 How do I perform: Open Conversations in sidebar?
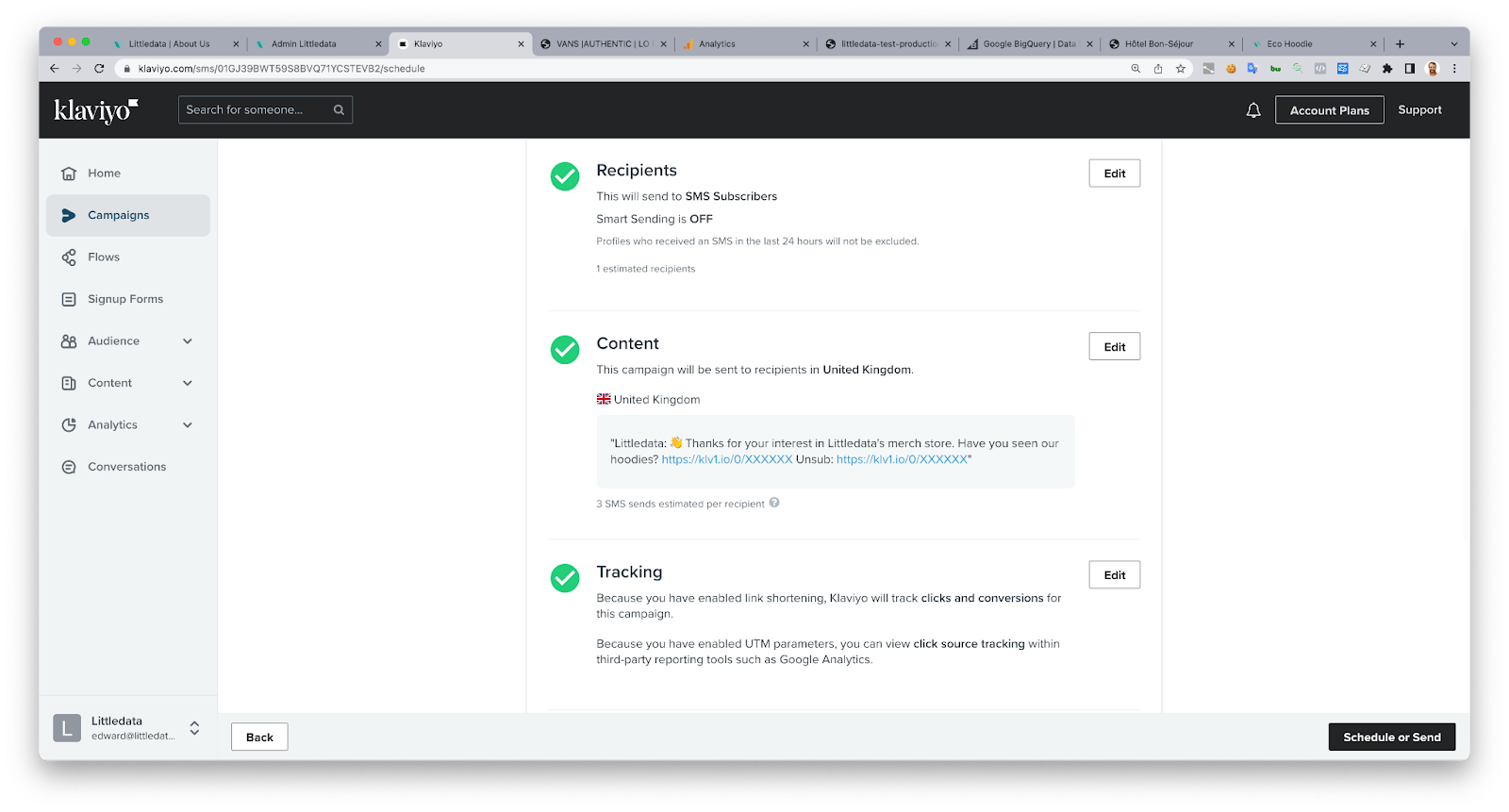pyautogui.click(x=128, y=467)
